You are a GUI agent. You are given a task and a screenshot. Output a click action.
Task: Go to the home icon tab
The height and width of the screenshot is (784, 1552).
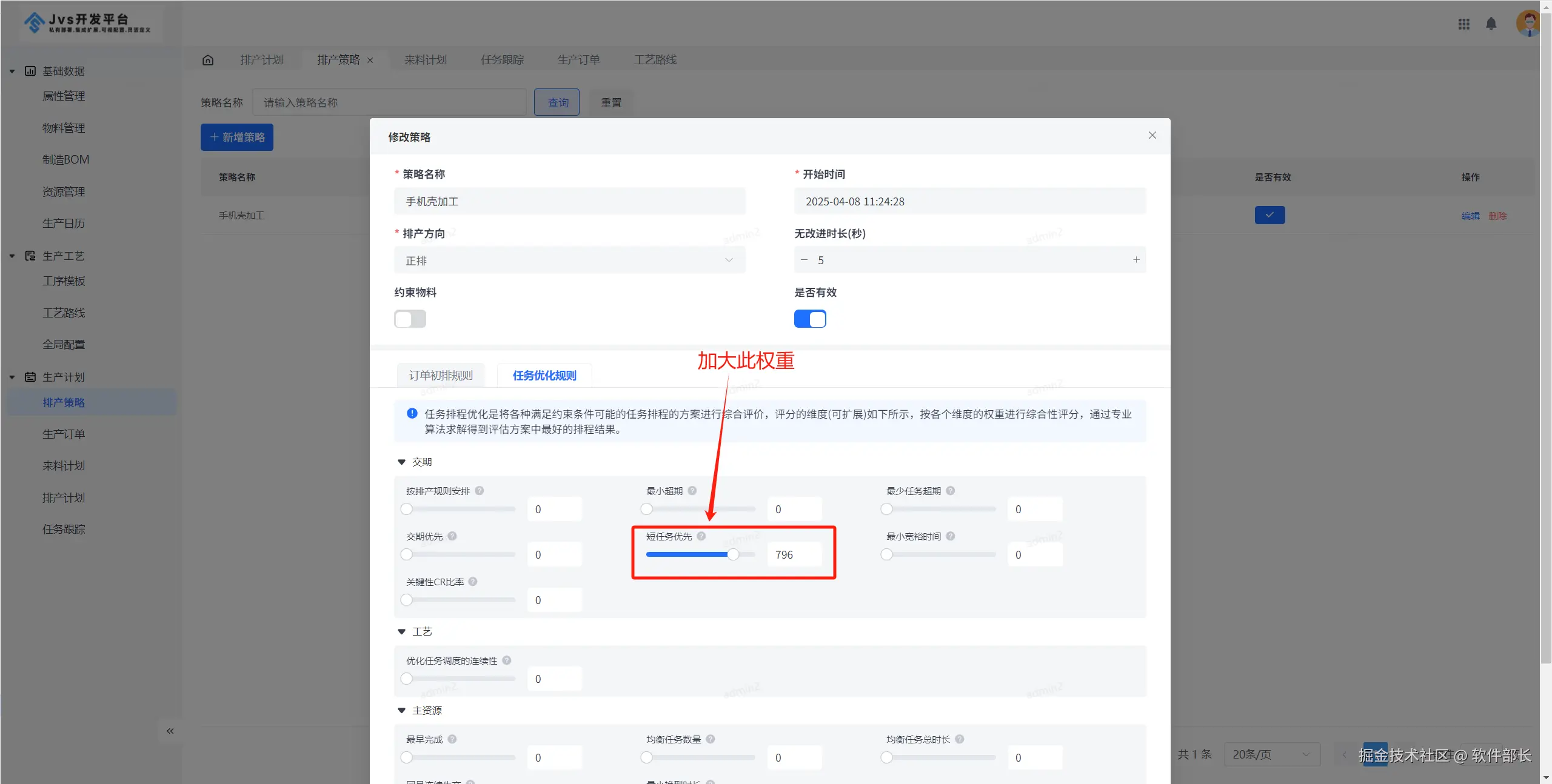208,60
